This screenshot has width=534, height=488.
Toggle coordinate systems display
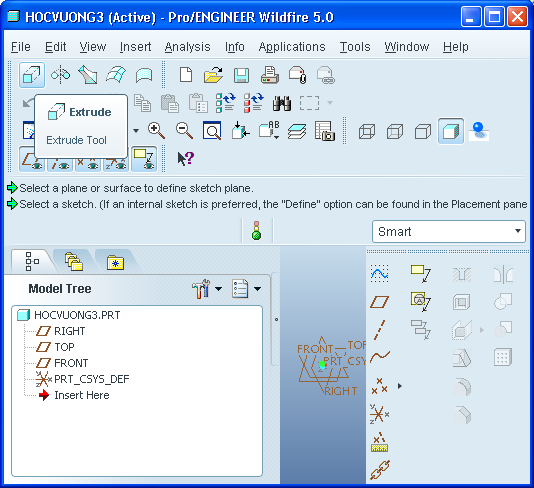[116, 163]
